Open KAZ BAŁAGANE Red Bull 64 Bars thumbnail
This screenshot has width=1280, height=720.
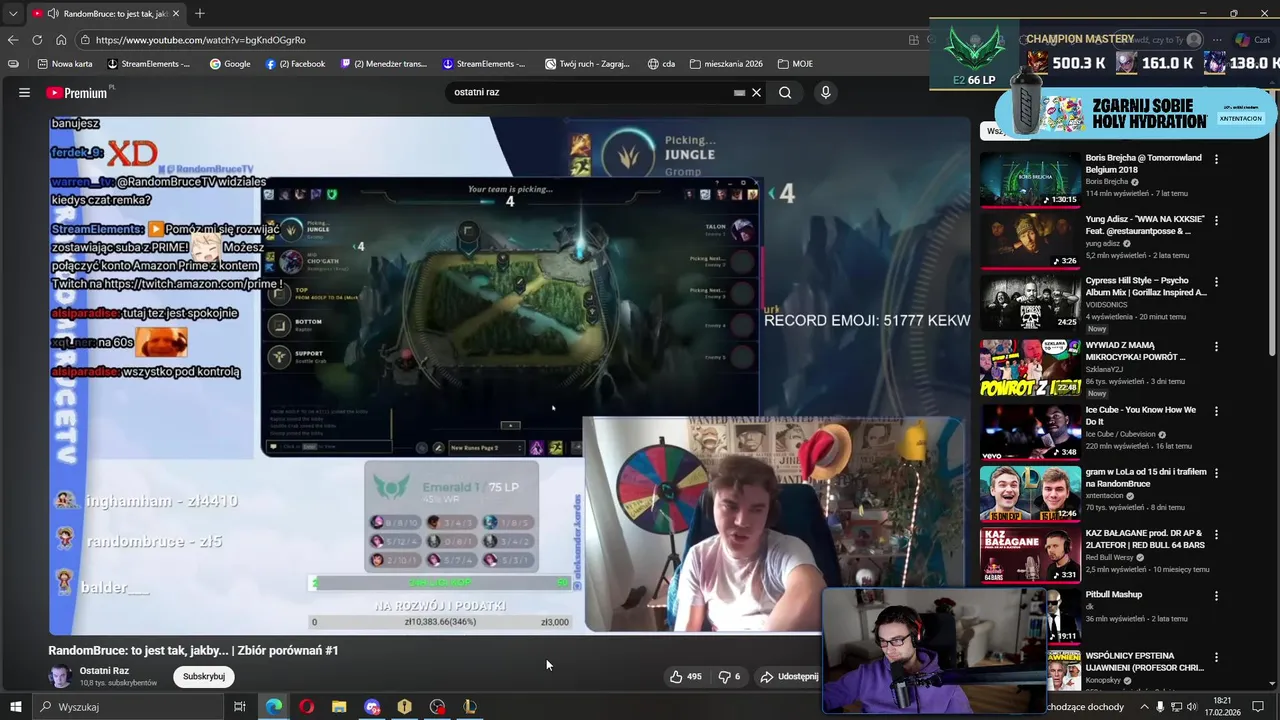(1030, 555)
